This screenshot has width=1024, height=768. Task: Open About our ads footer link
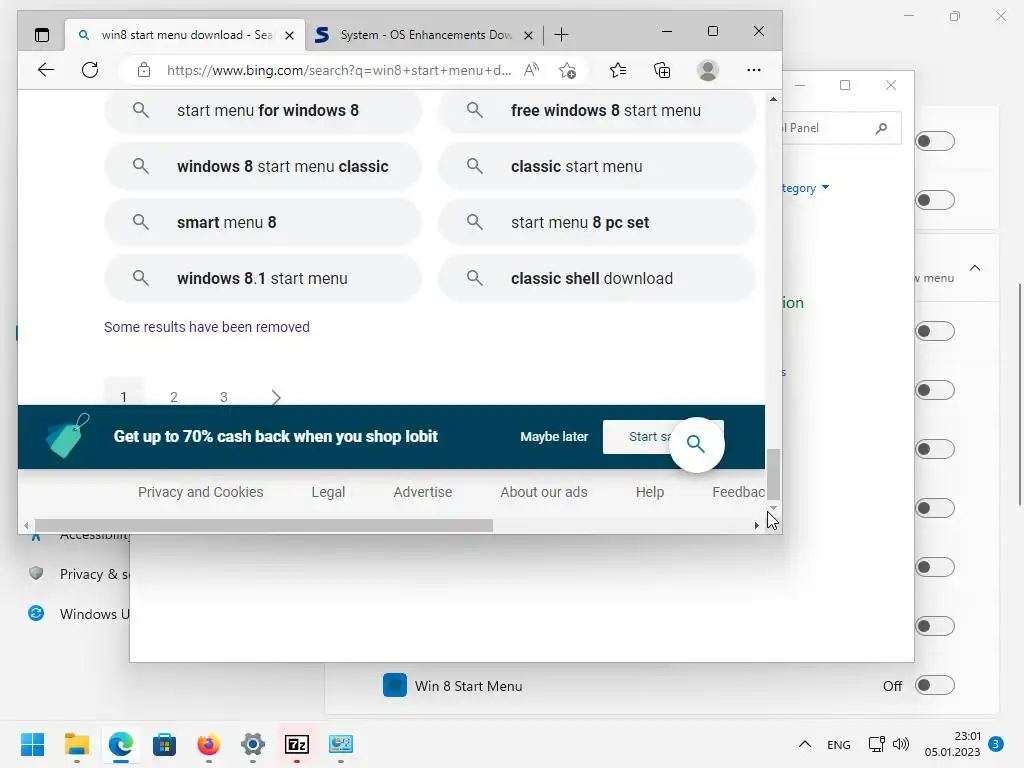tap(543, 492)
